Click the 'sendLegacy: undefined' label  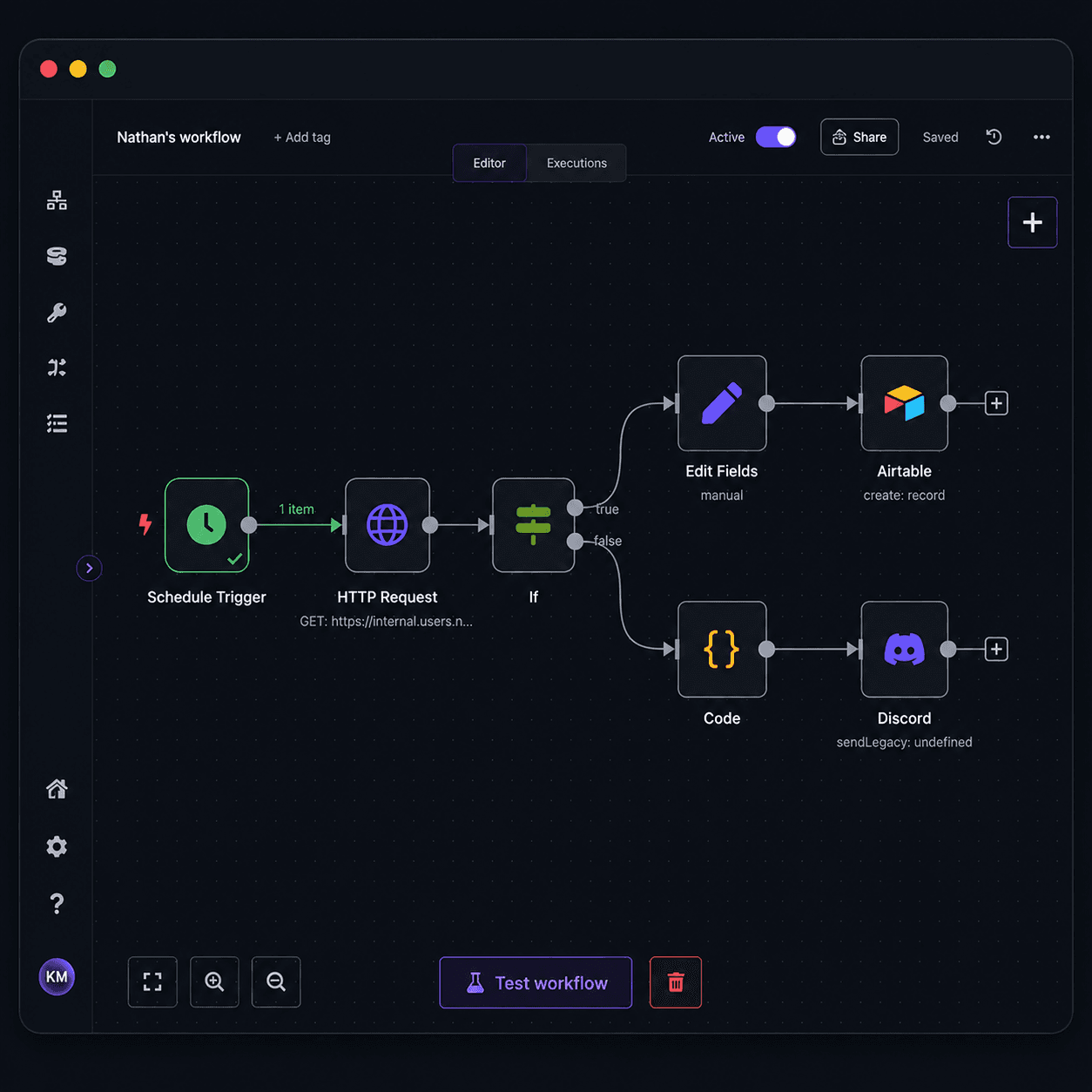[905, 742]
